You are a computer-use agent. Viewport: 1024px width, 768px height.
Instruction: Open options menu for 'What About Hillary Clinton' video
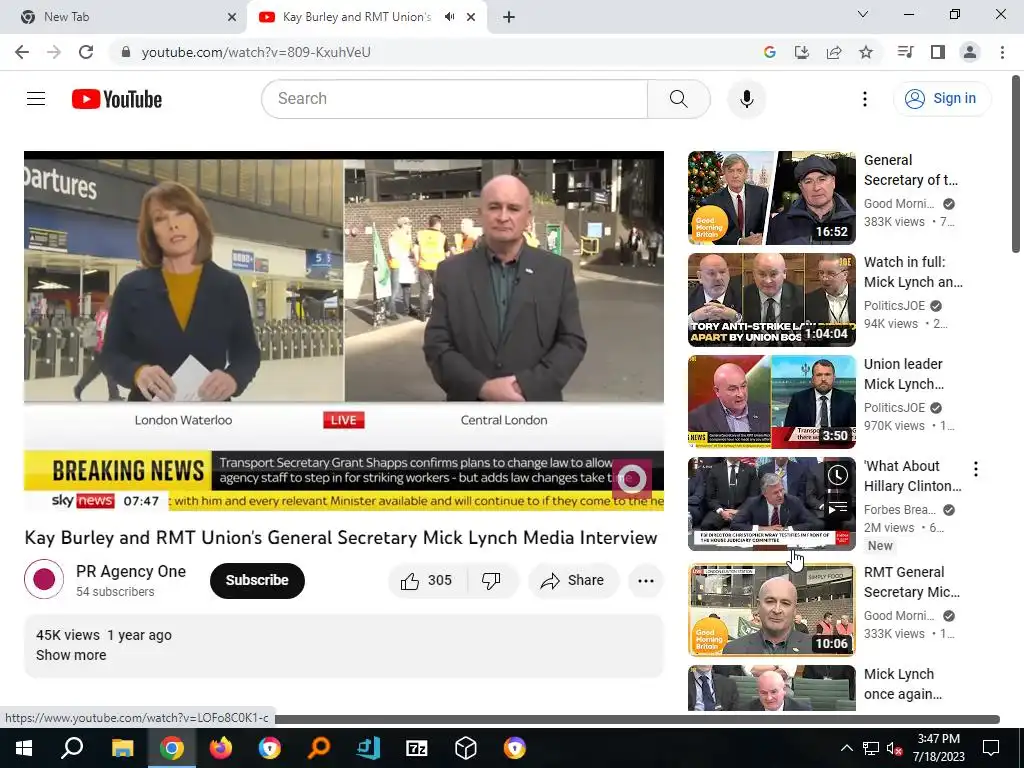click(x=975, y=468)
